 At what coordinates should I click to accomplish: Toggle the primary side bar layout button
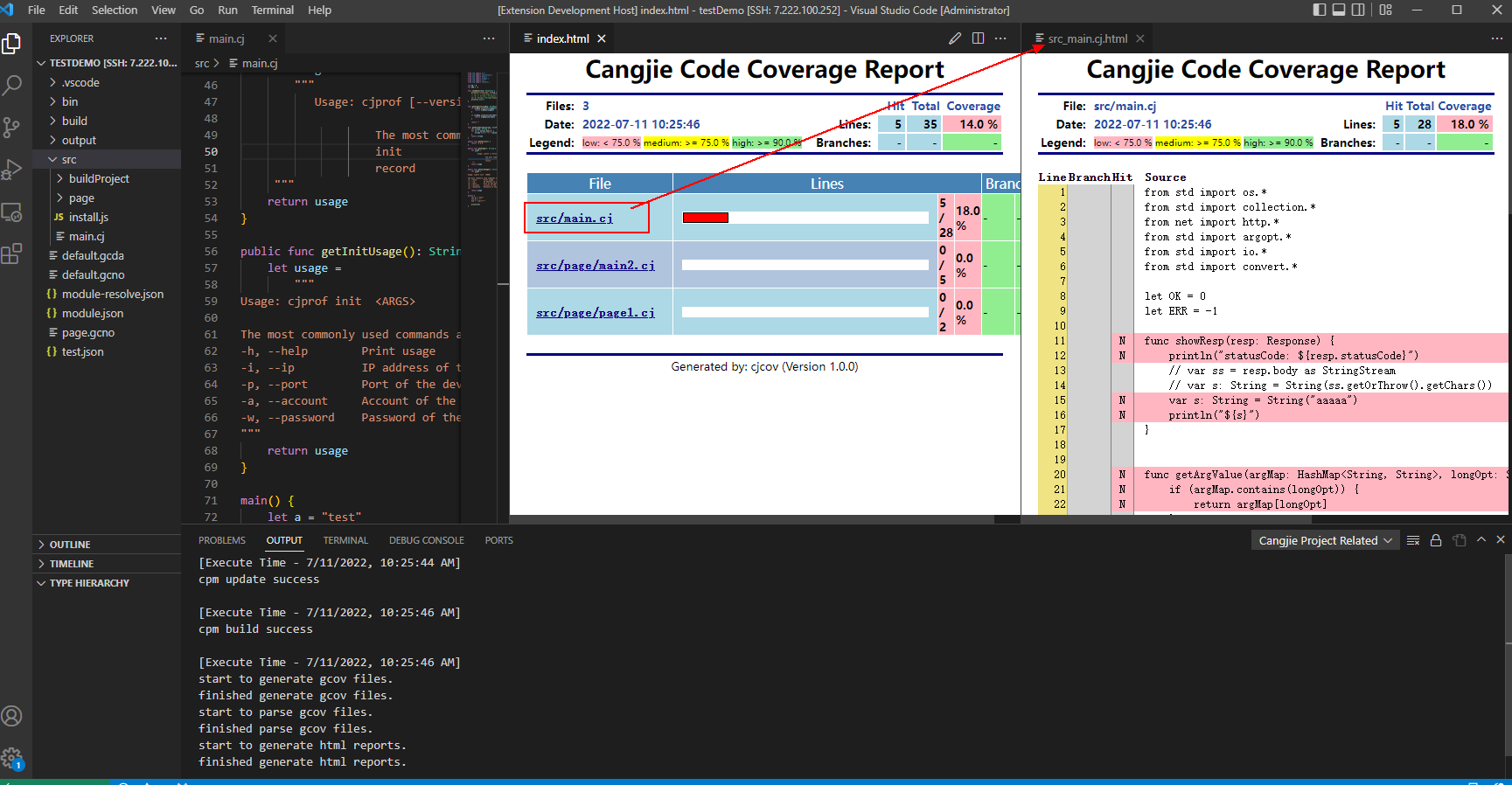coord(1320,10)
